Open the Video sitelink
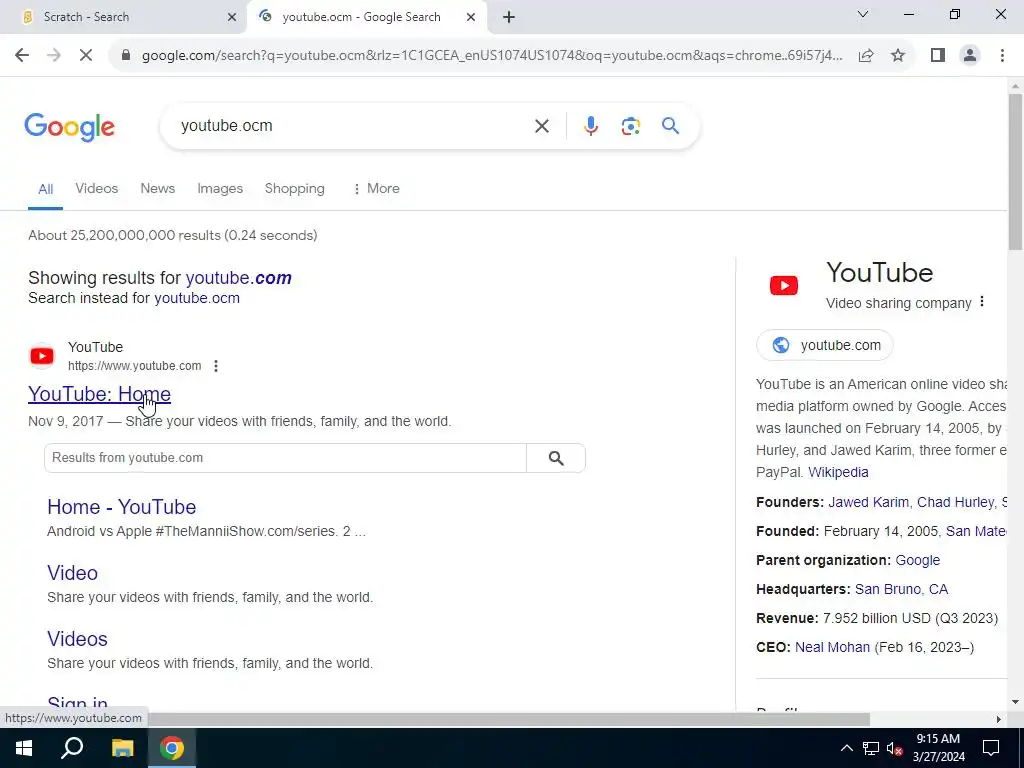 pyautogui.click(x=72, y=573)
